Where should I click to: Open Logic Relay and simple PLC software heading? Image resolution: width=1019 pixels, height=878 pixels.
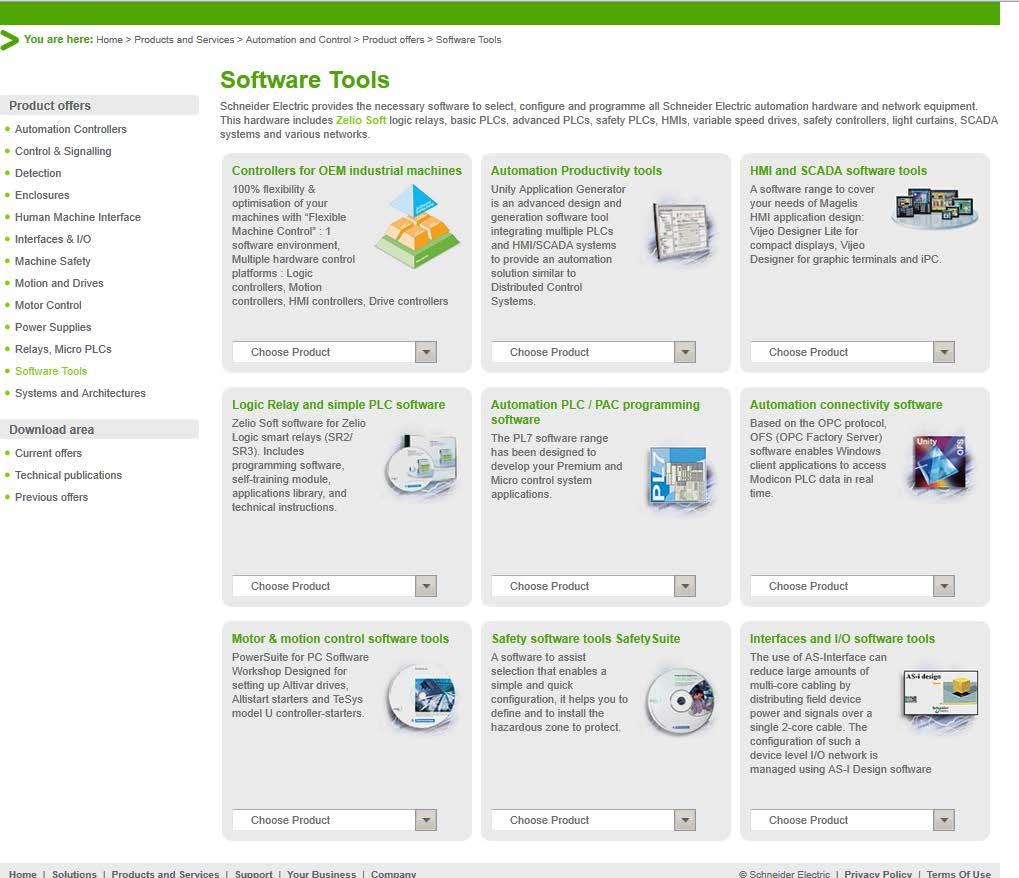click(339, 405)
